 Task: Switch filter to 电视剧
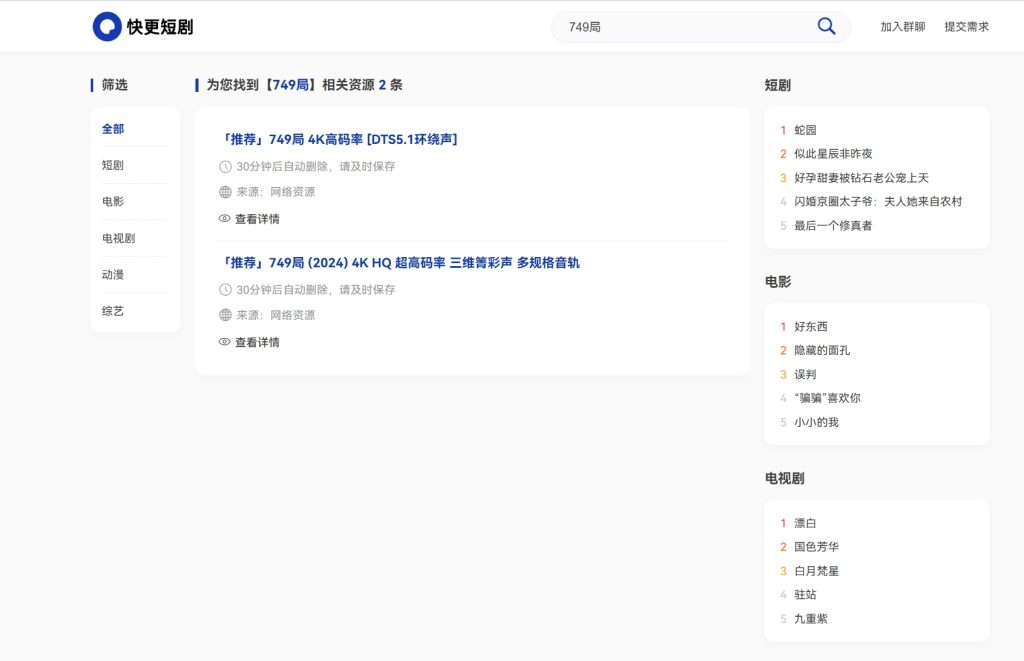click(118, 238)
